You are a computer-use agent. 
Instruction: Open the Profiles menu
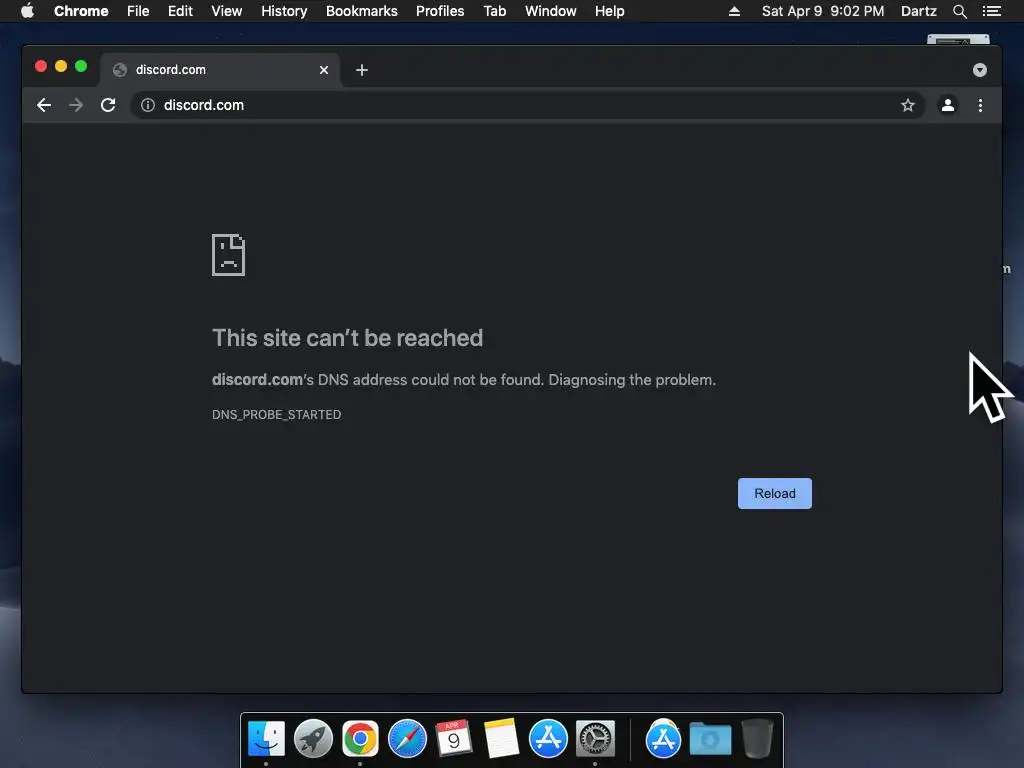tap(440, 11)
